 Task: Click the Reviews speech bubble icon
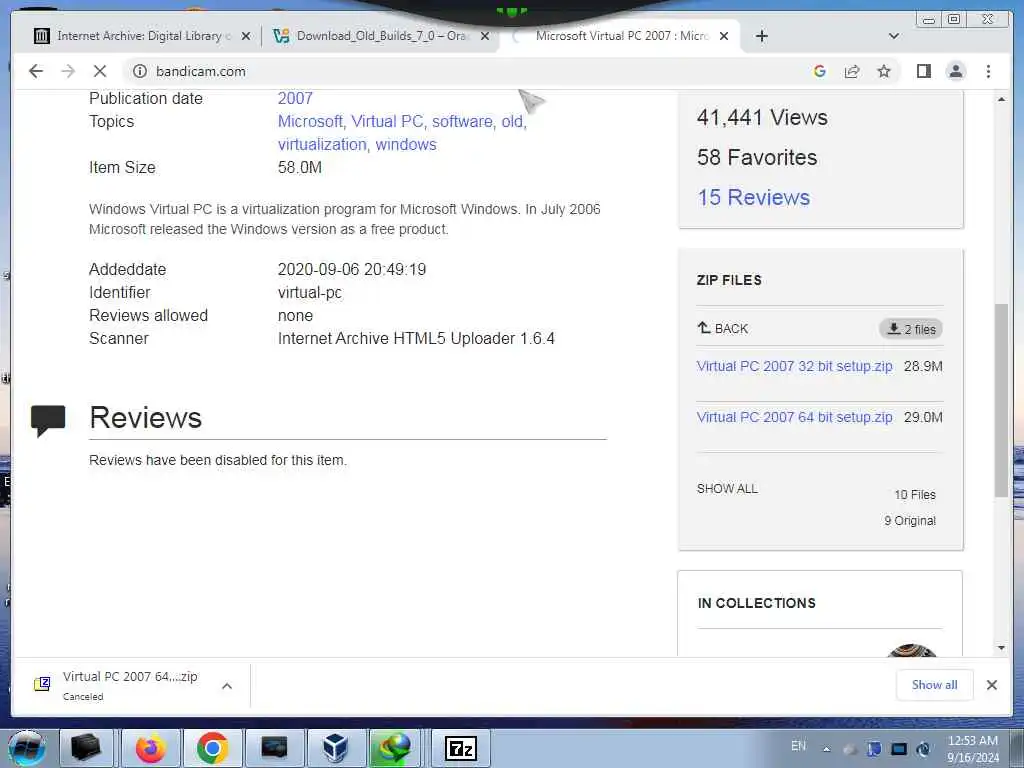point(48,420)
